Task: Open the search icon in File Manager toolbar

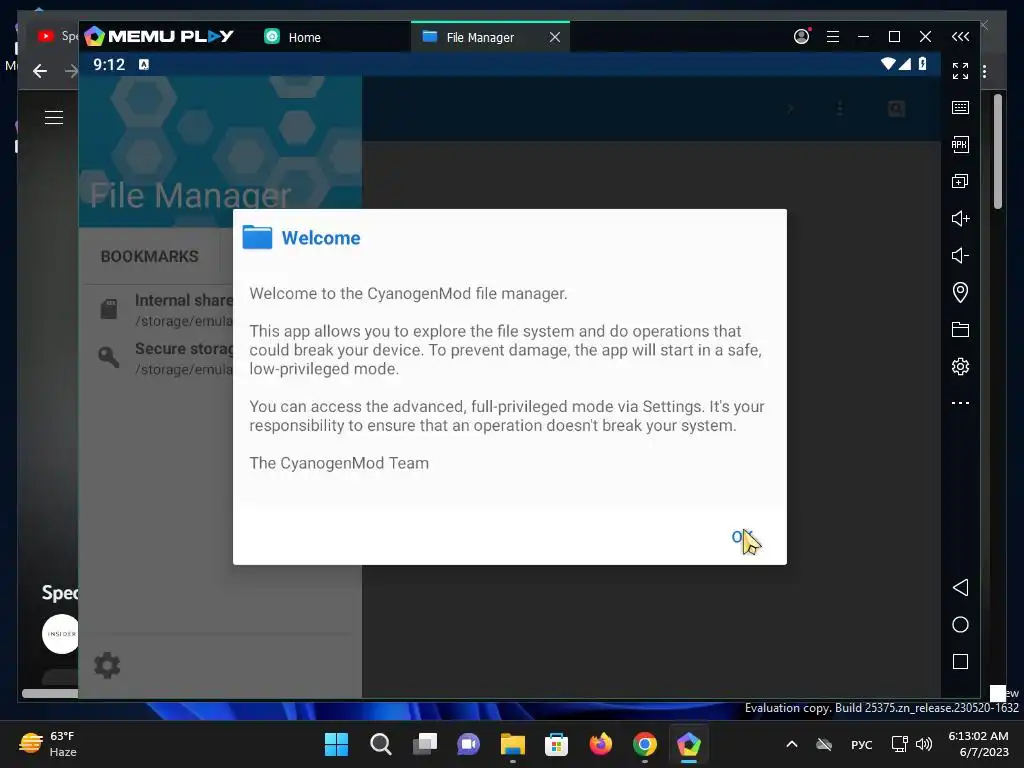Action: [x=896, y=109]
